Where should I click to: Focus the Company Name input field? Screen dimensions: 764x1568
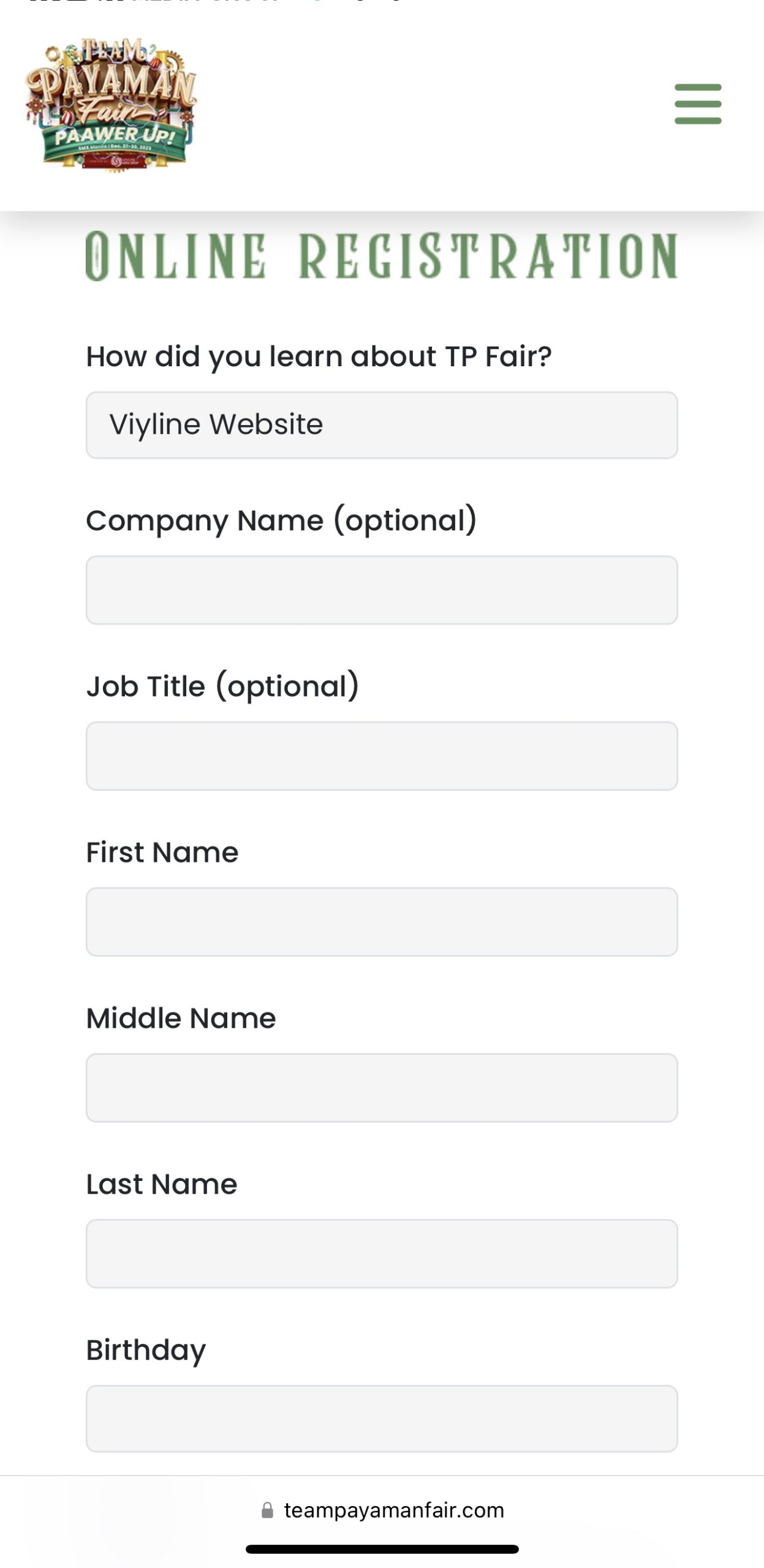tap(381, 590)
